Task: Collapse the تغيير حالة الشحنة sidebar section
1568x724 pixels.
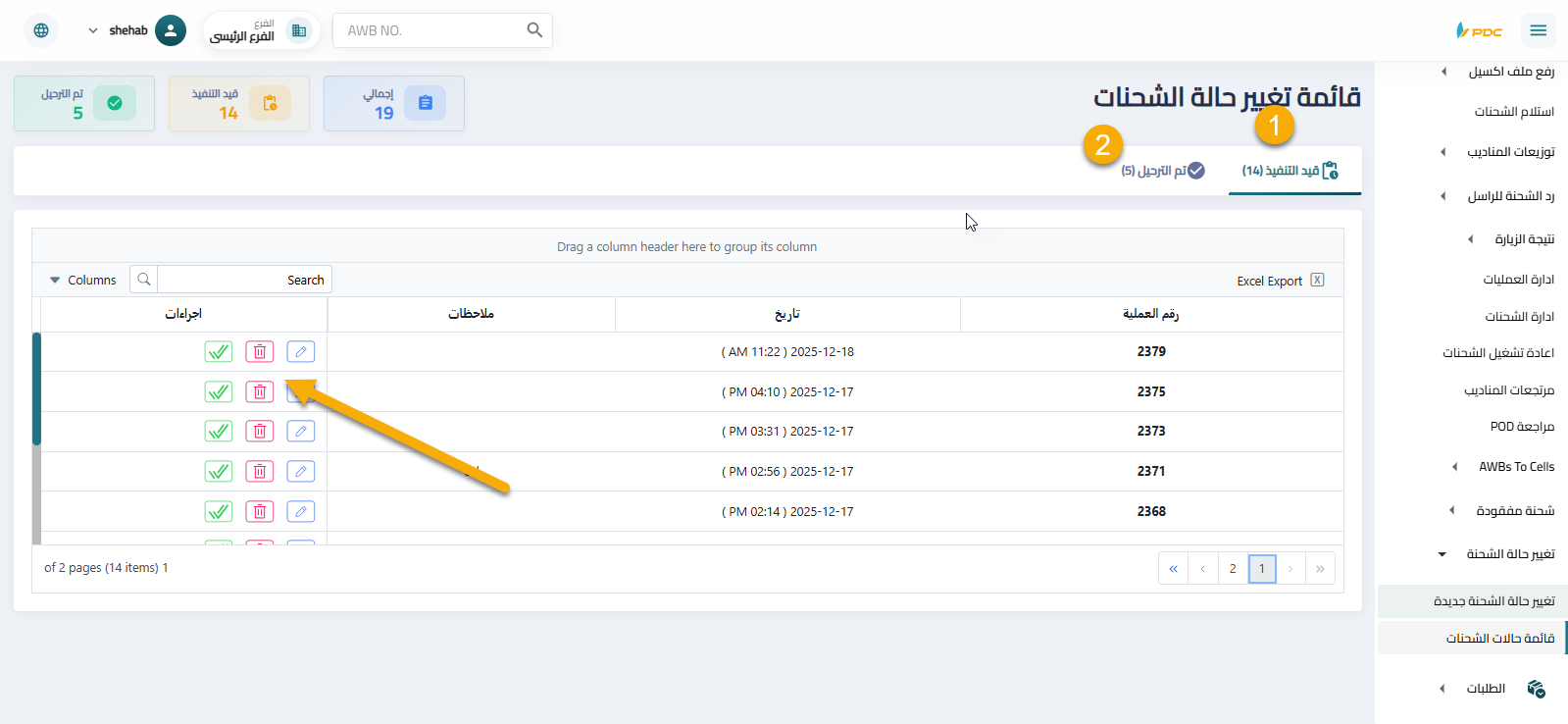Action: click(x=1509, y=554)
